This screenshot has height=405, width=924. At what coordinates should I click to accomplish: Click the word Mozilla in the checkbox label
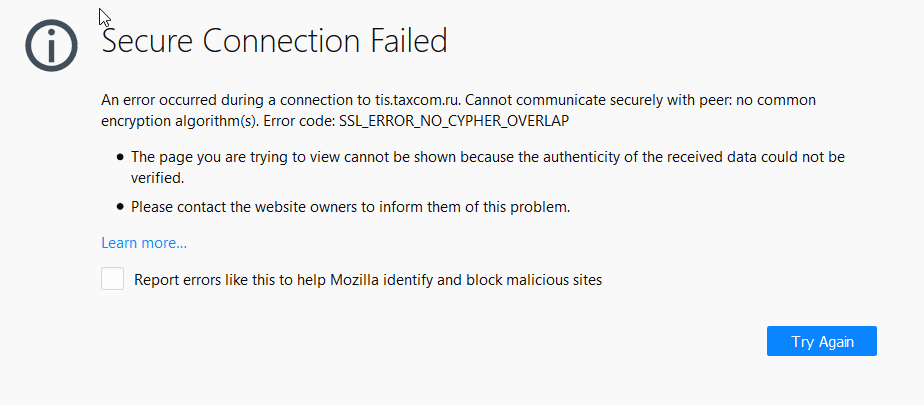pos(355,280)
